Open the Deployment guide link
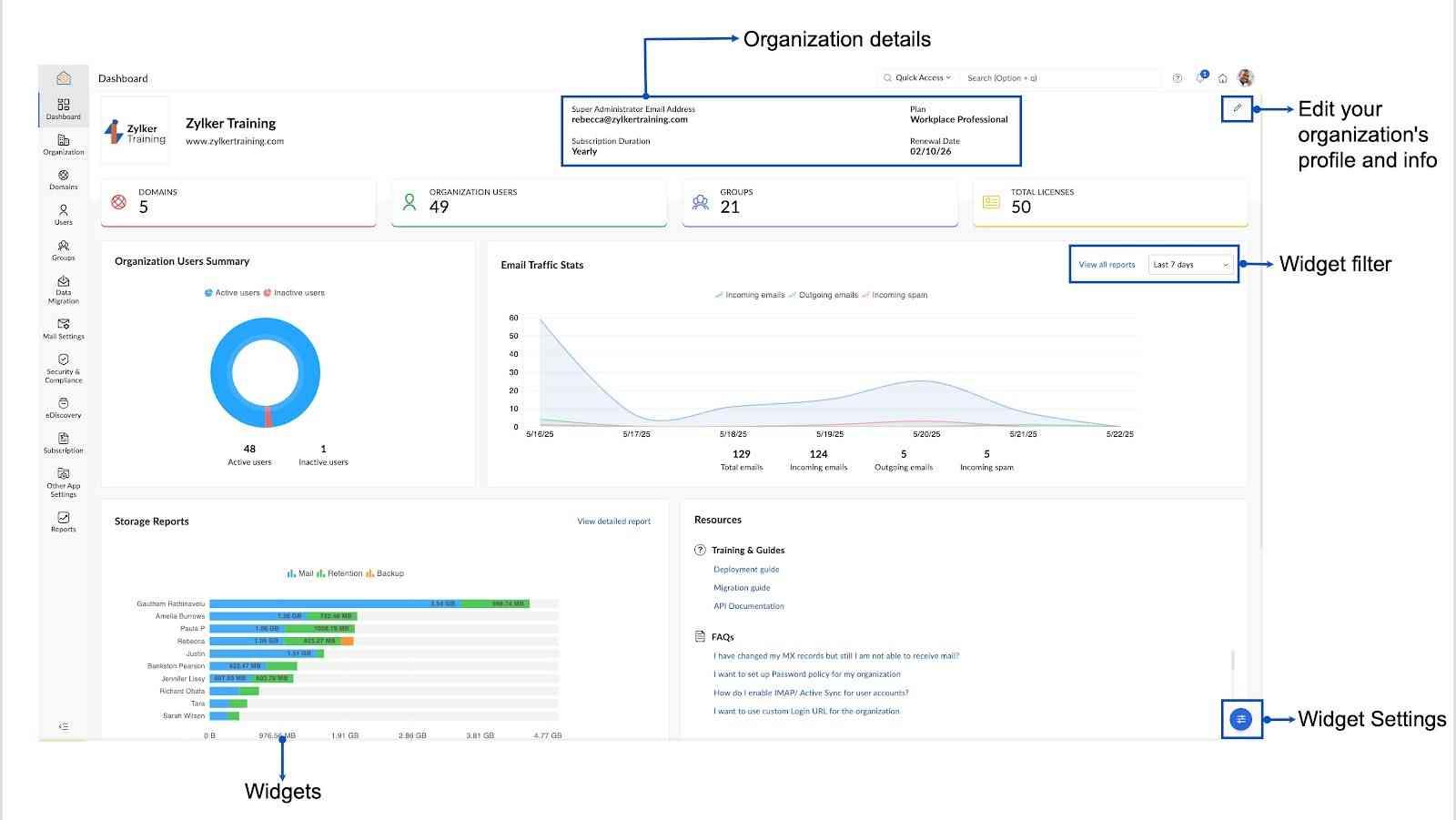The height and width of the screenshot is (820, 1456). click(746, 569)
